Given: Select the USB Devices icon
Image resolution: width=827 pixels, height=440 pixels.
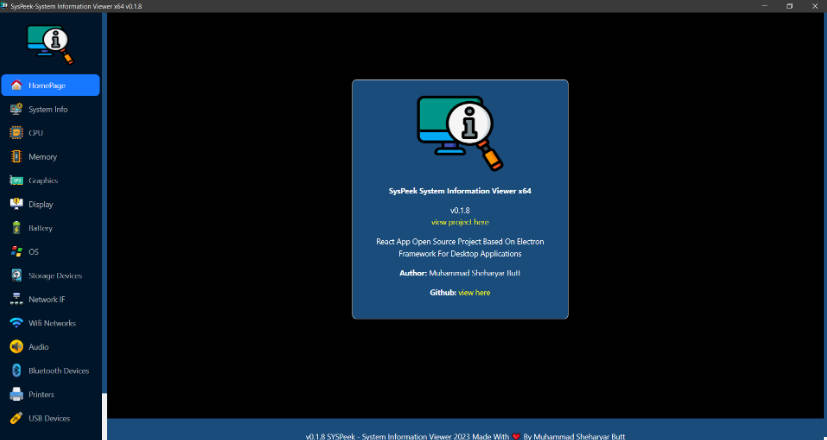Looking at the screenshot, I should click(16, 418).
